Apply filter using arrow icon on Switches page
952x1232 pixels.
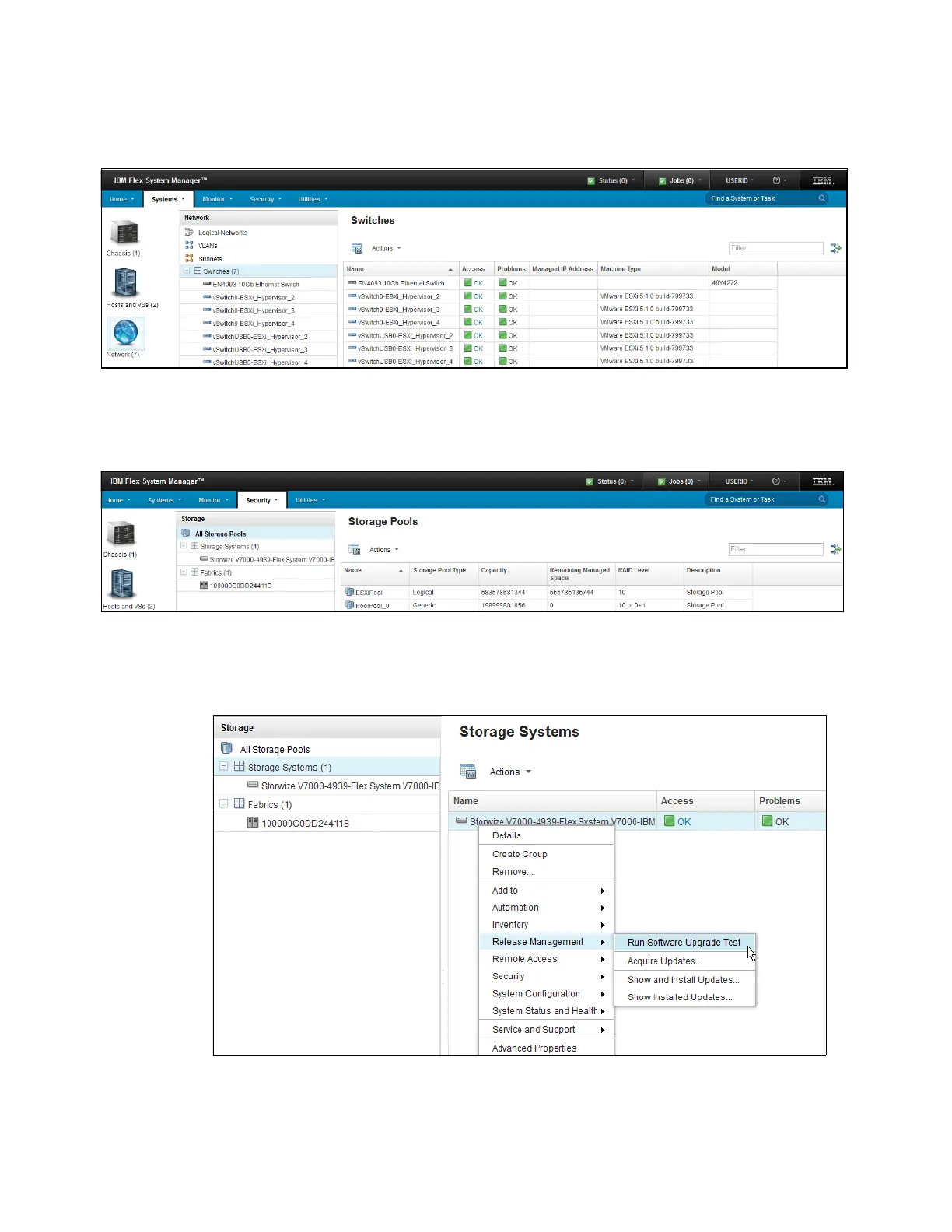click(x=836, y=248)
